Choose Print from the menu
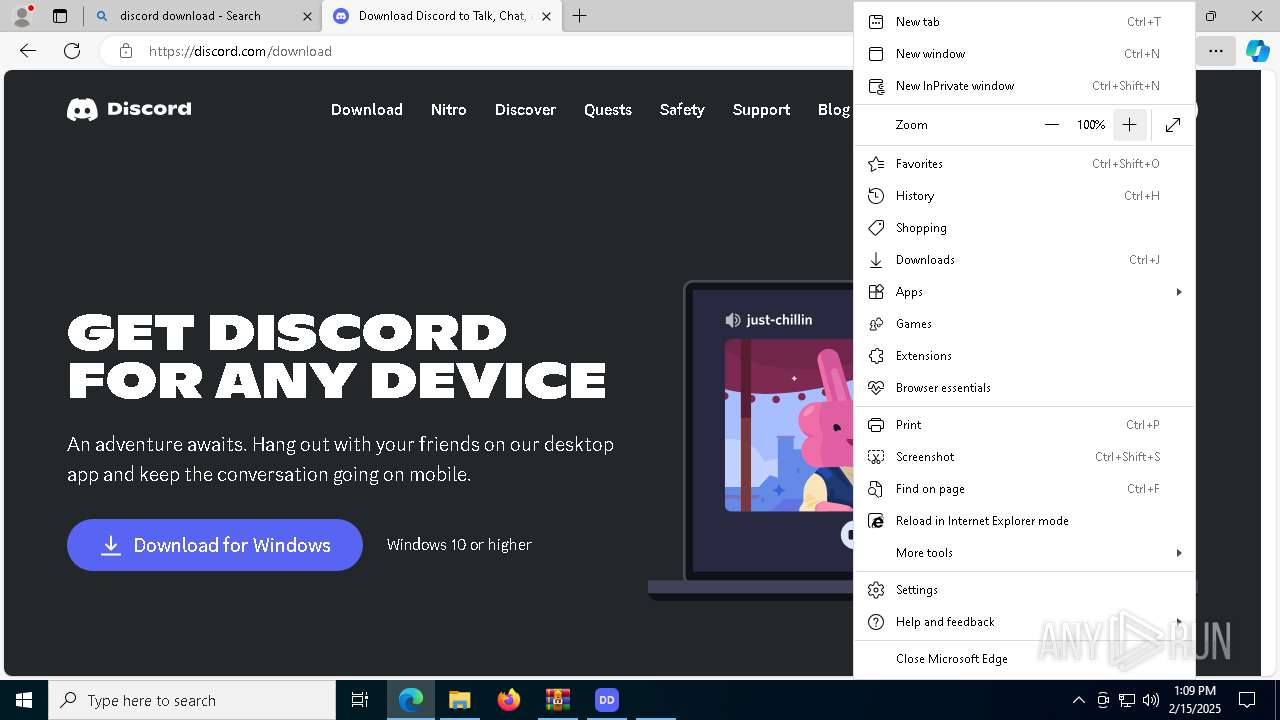The width and height of the screenshot is (1280, 720). point(1024,425)
